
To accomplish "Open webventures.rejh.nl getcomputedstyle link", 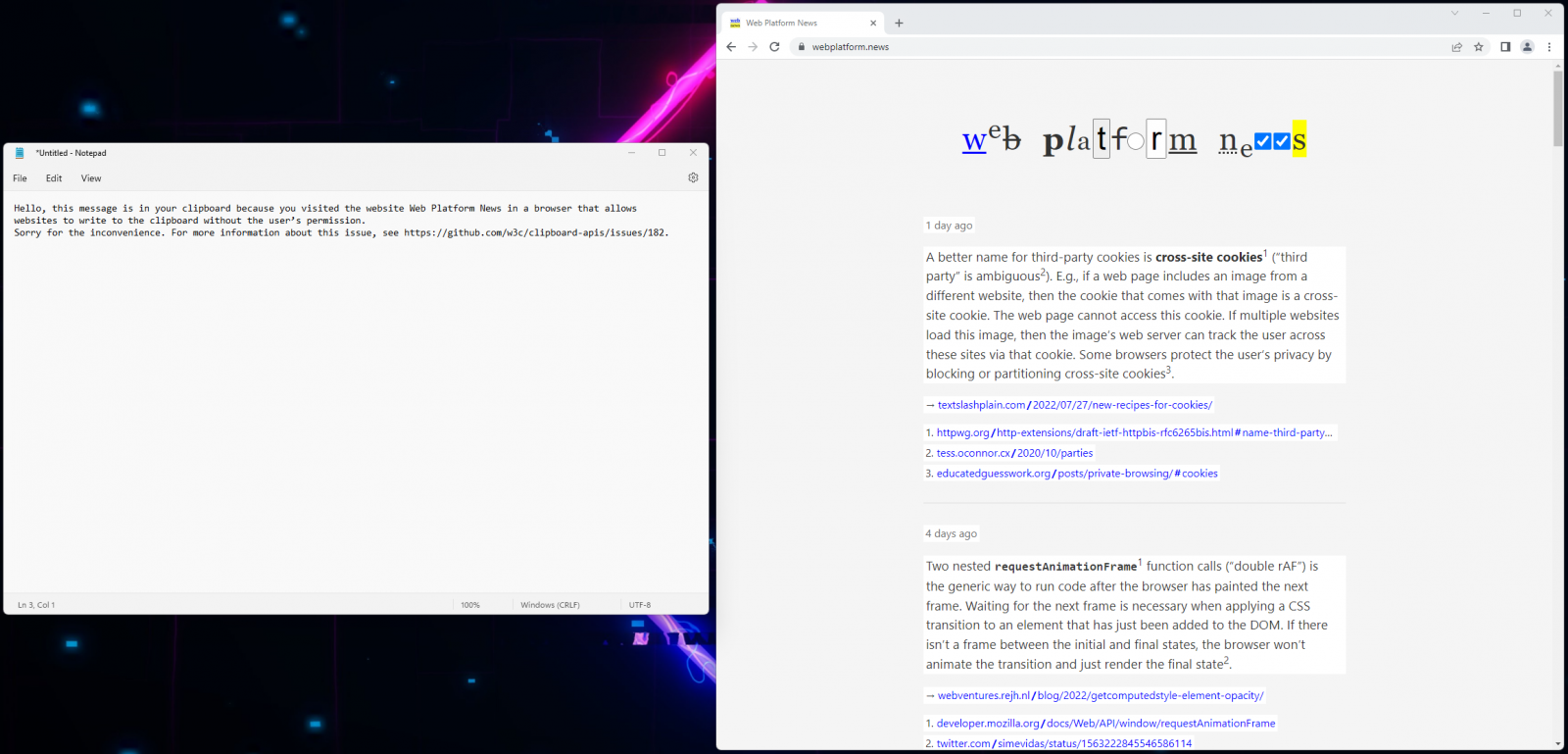I will click(x=1101, y=696).
